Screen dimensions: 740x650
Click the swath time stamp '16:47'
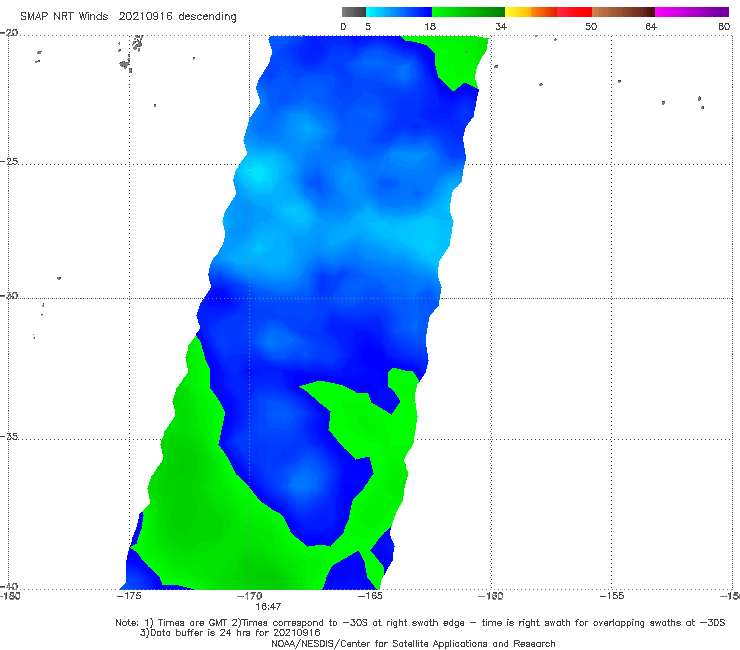coord(268,607)
